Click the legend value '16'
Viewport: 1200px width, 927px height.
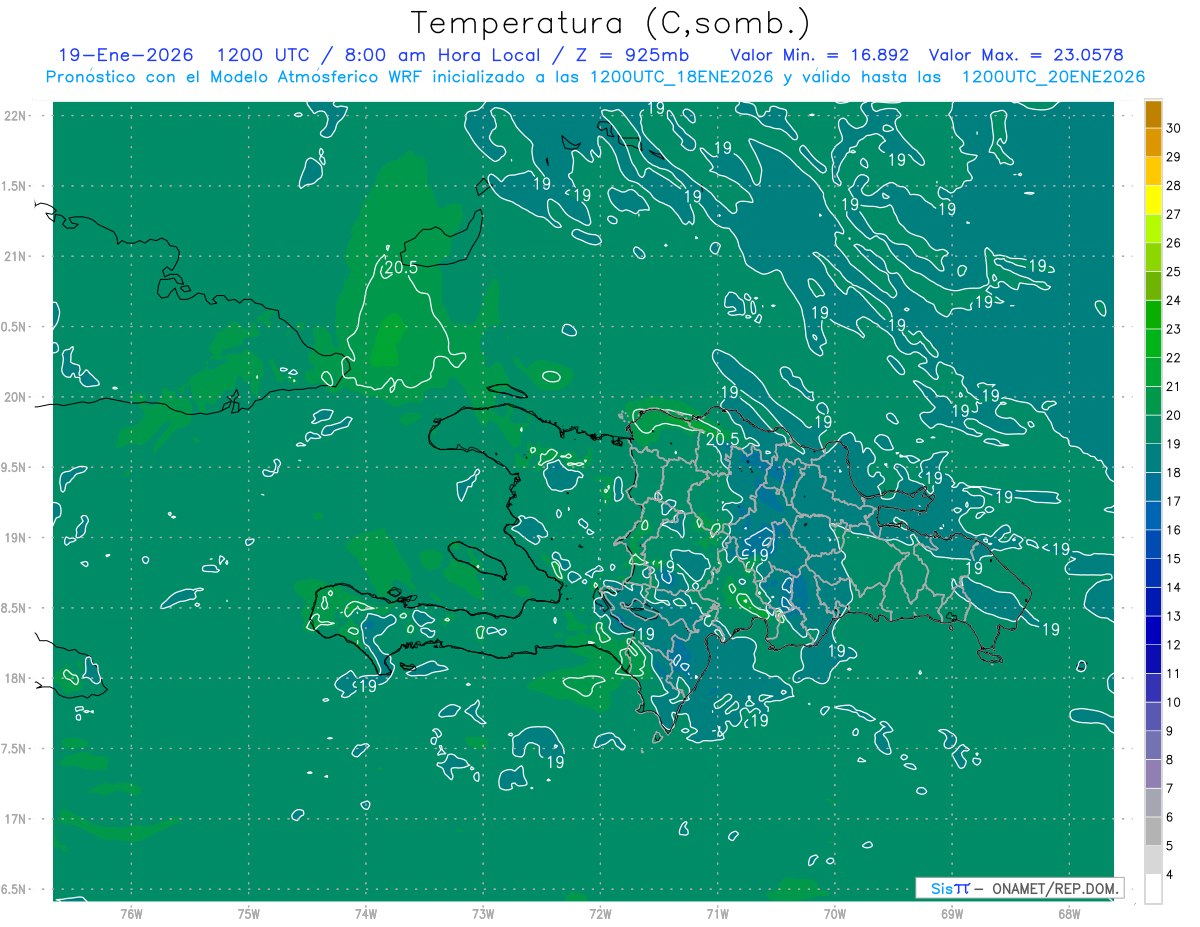(1174, 530)
